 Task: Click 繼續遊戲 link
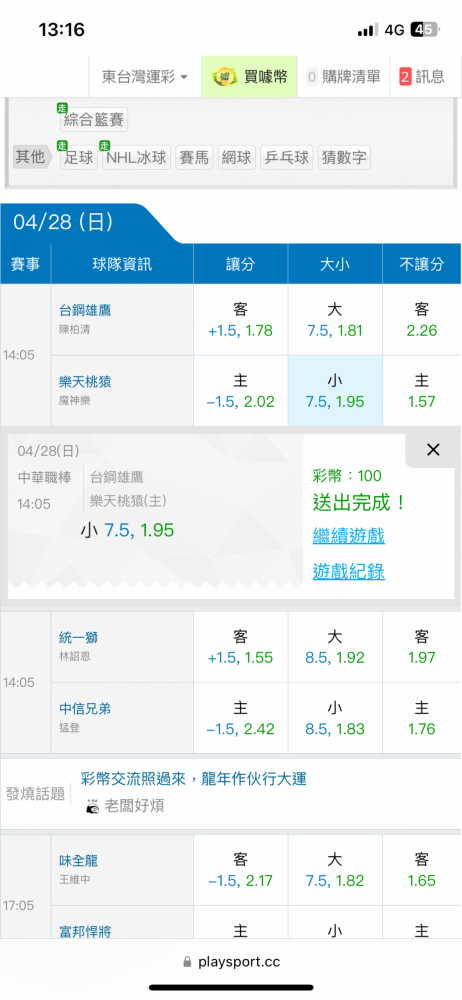pyautogui.click(x=348, y=536)
